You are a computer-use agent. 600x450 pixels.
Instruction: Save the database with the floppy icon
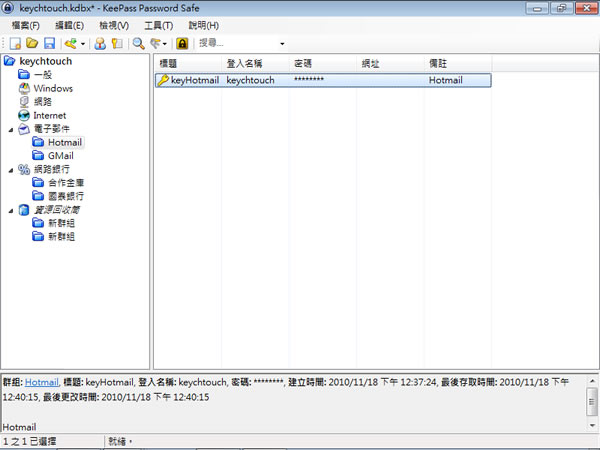[48, 44]
